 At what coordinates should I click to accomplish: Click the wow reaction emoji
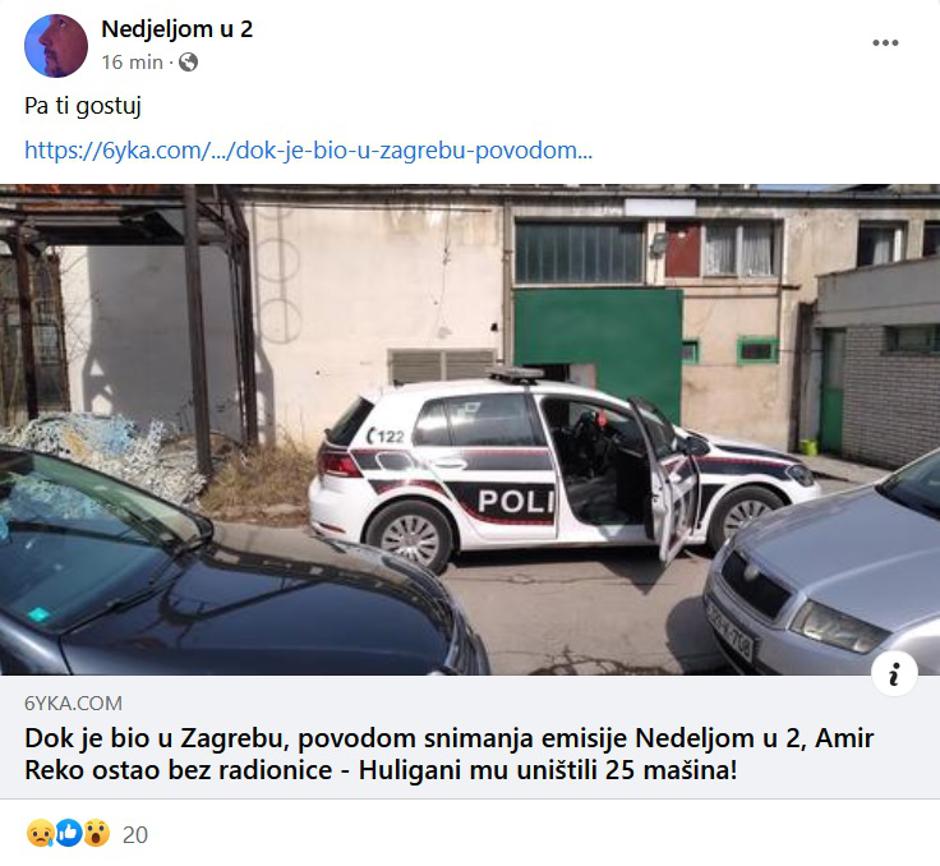point(97,834)
